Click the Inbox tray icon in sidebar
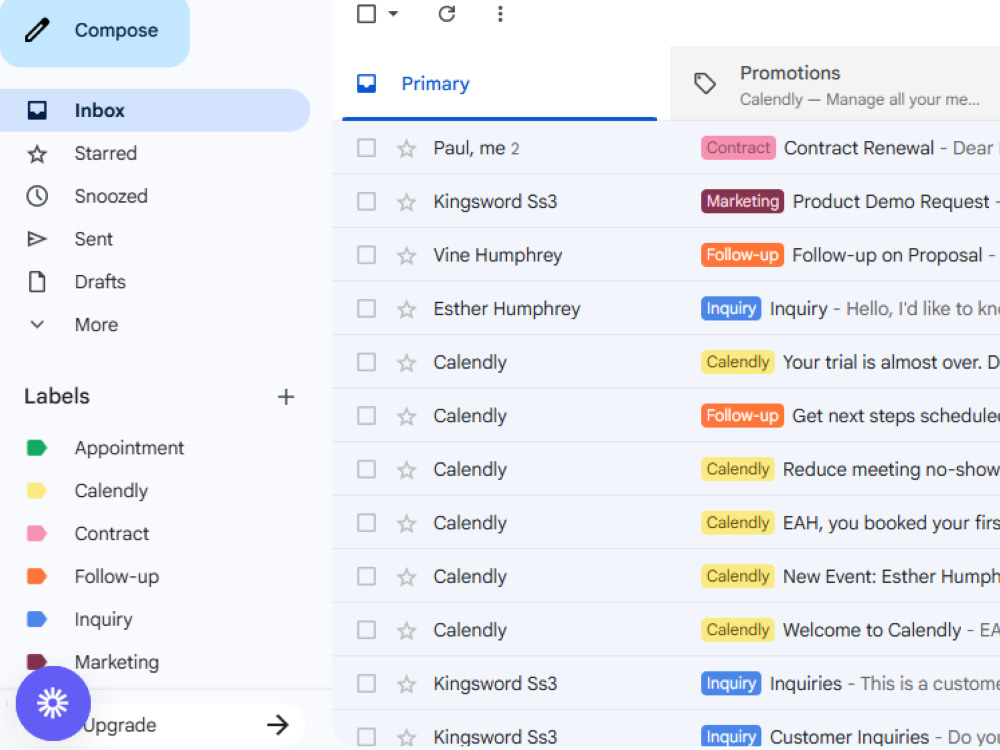Image resolution: width=1000 pixels, height=750 pixels. 36,110
